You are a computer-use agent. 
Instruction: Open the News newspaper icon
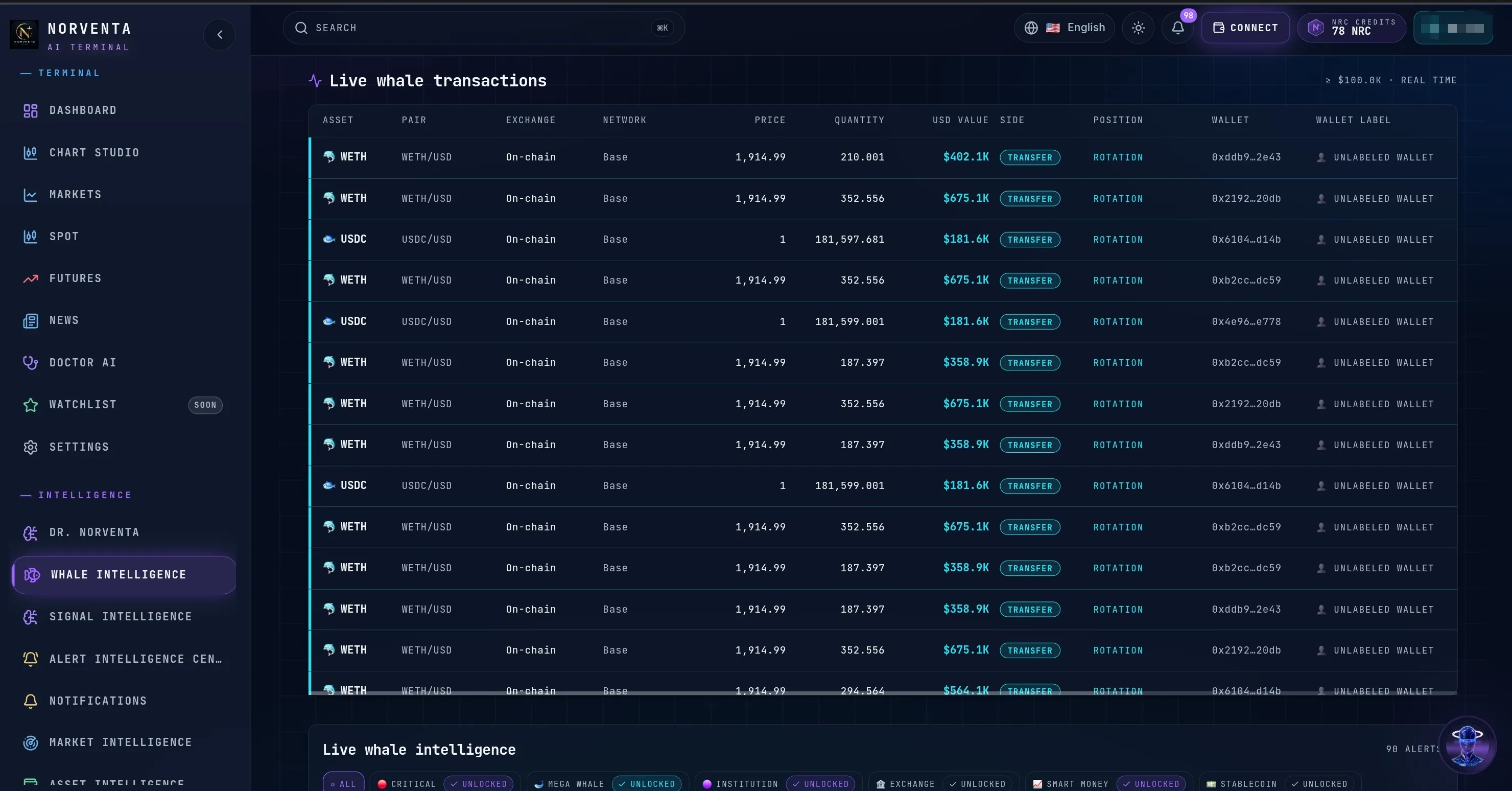[30, 320]
